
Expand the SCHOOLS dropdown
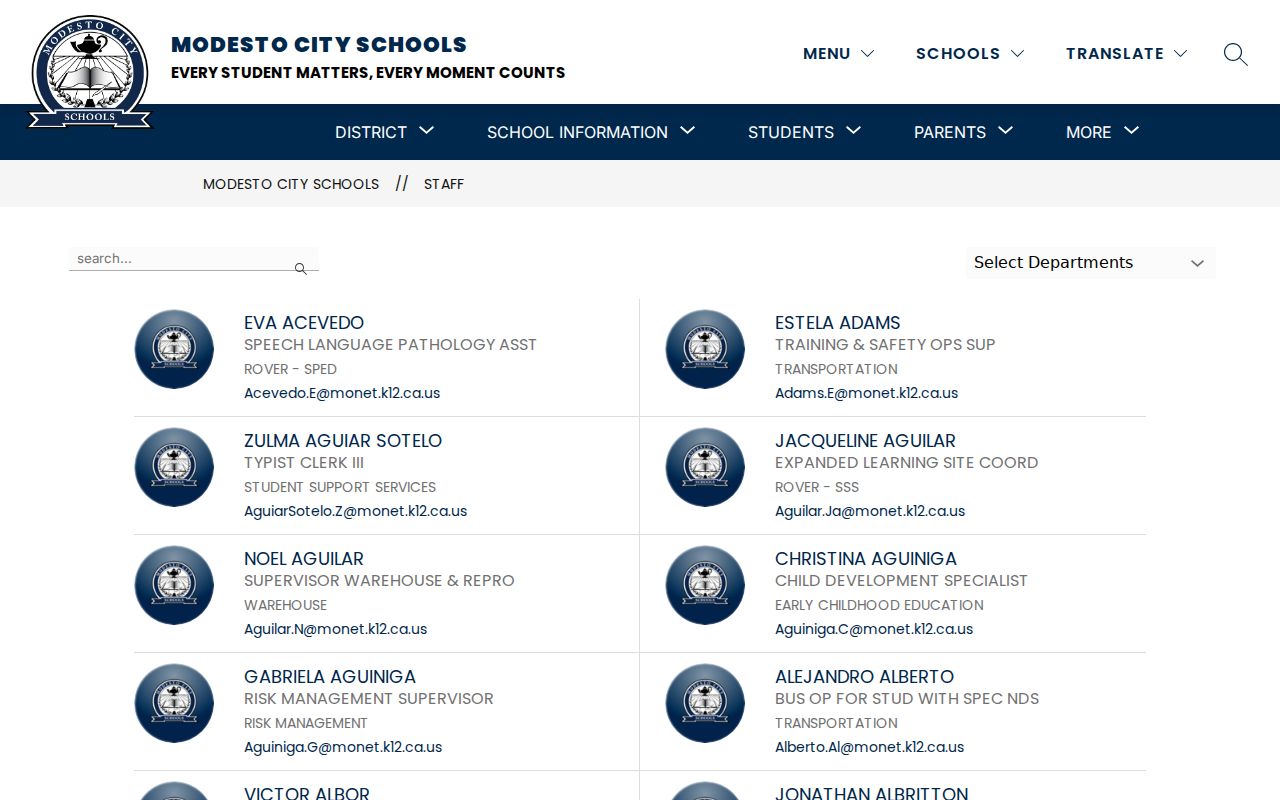[x=970, y=53]
